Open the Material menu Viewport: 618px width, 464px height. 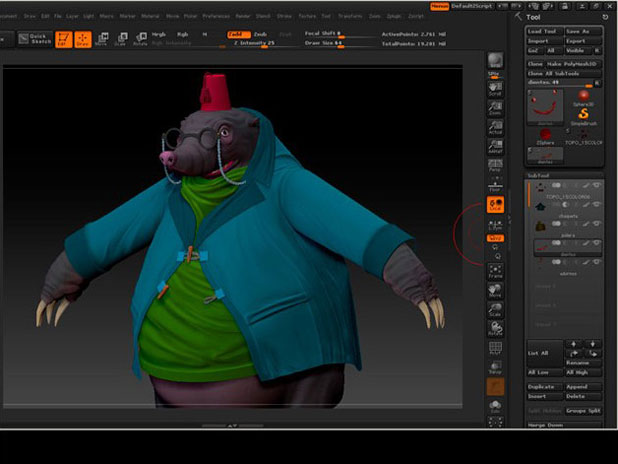tap(149, 17)
